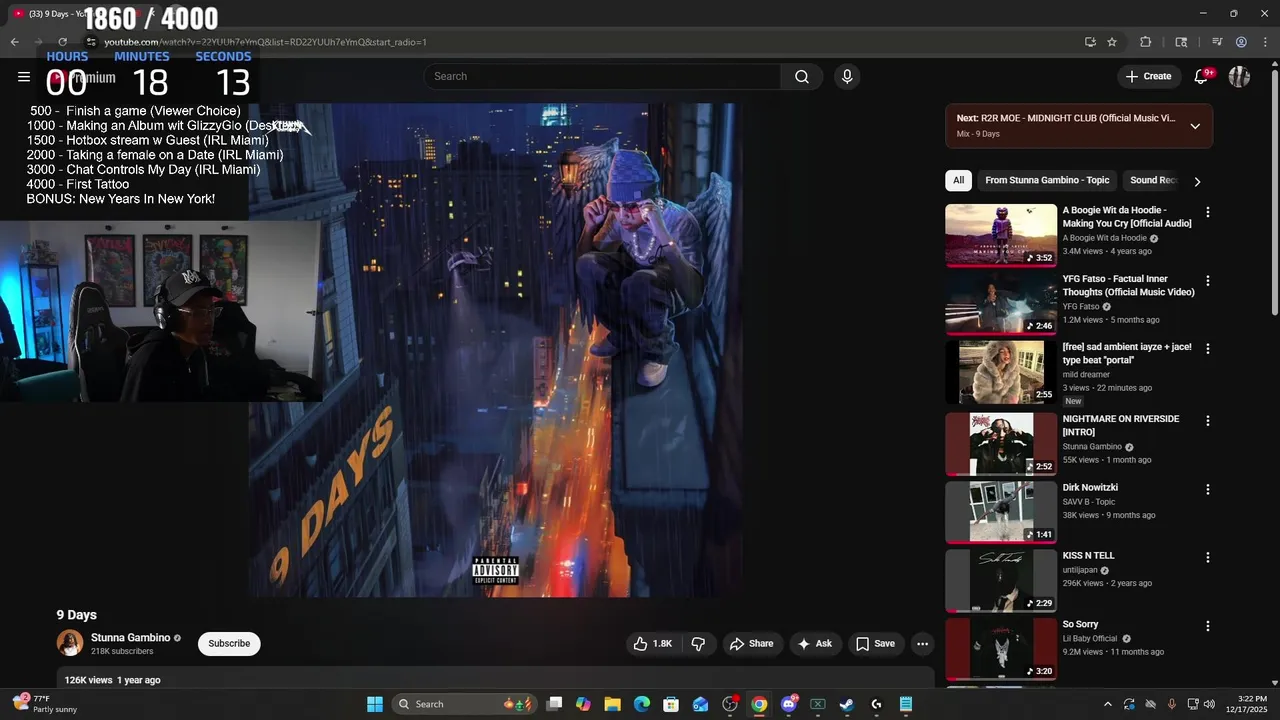
Task: Open the Ask assistant button
Action: tap(814, 644)
